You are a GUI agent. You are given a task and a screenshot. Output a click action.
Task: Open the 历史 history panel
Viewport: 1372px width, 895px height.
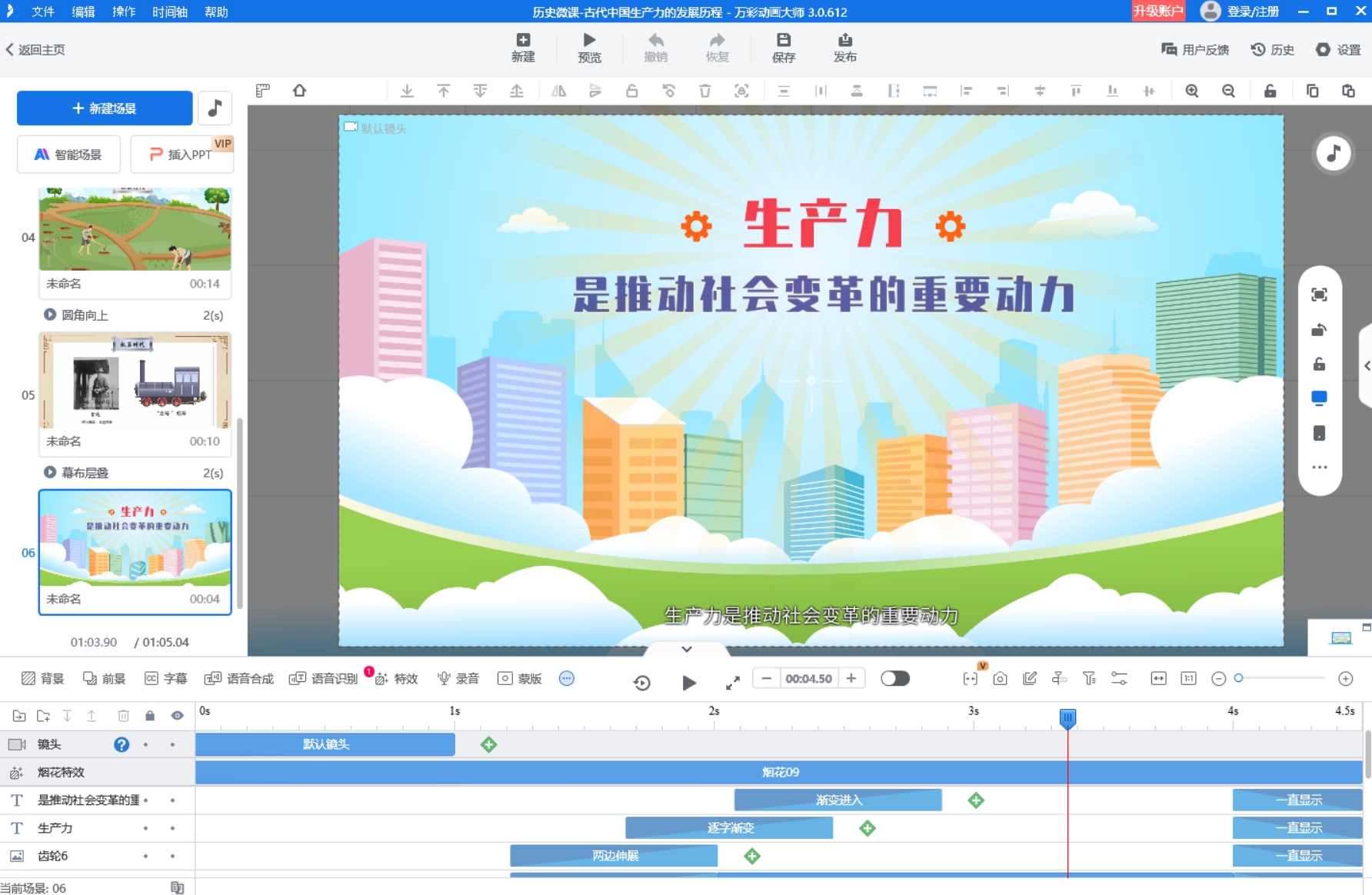click(1272, 49)
